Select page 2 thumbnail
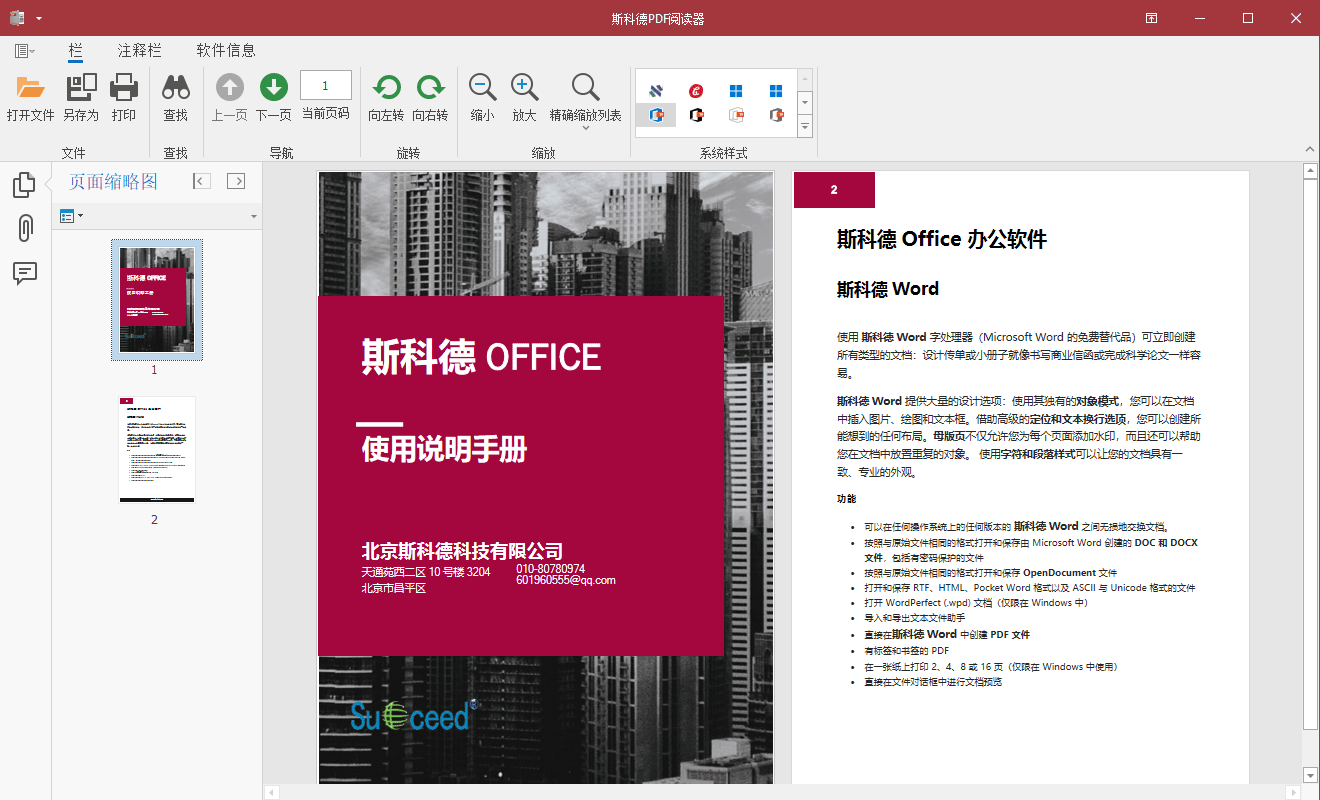This screenshot has height=800, width=1320. click(157, 449)
